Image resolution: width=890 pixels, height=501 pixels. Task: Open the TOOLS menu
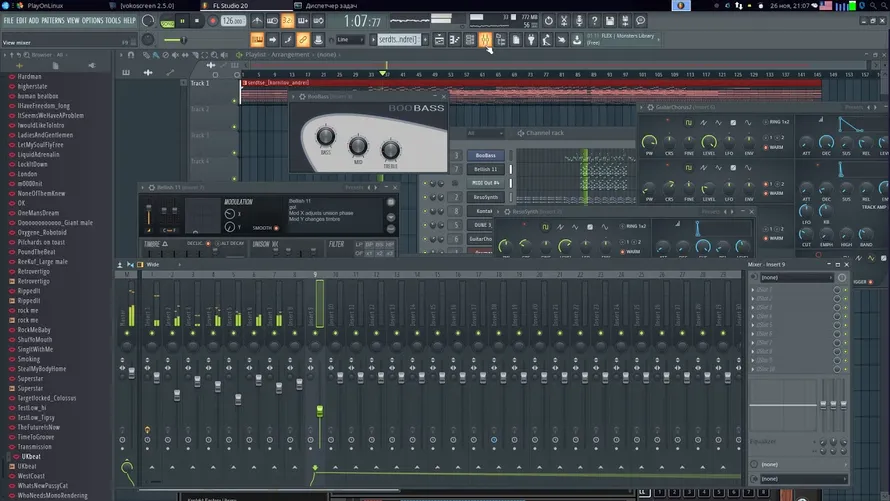pos(113,20)
